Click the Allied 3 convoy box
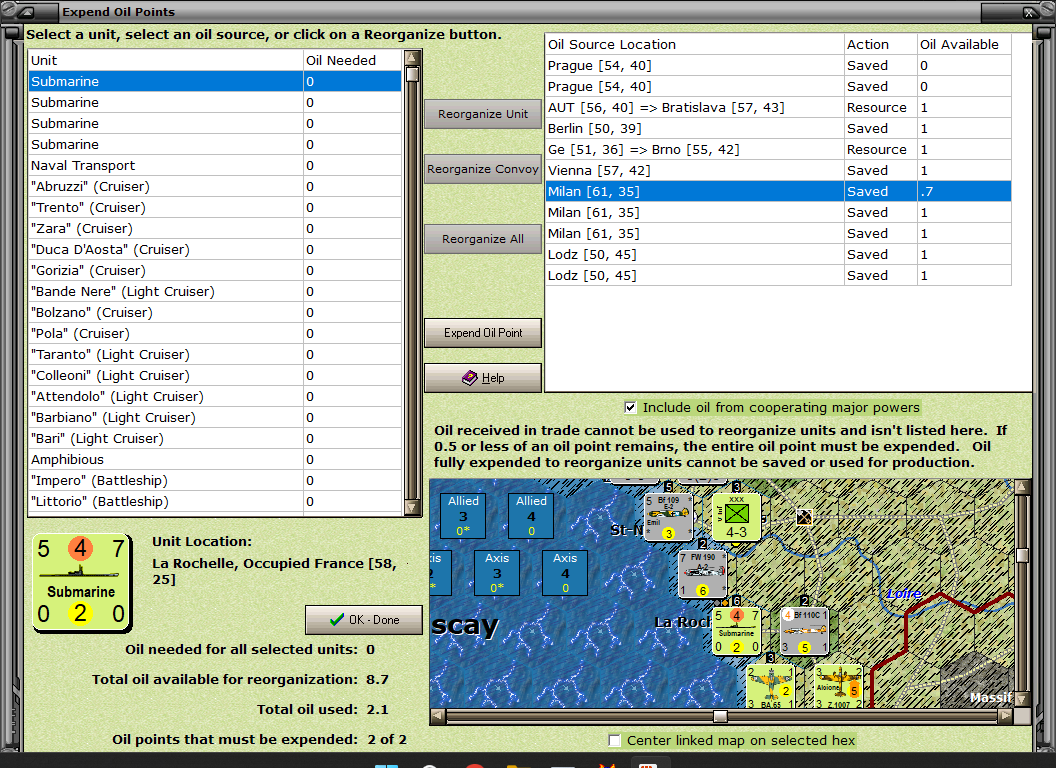The width and height of the screenshot is (1056, 768). click(463, 515)
